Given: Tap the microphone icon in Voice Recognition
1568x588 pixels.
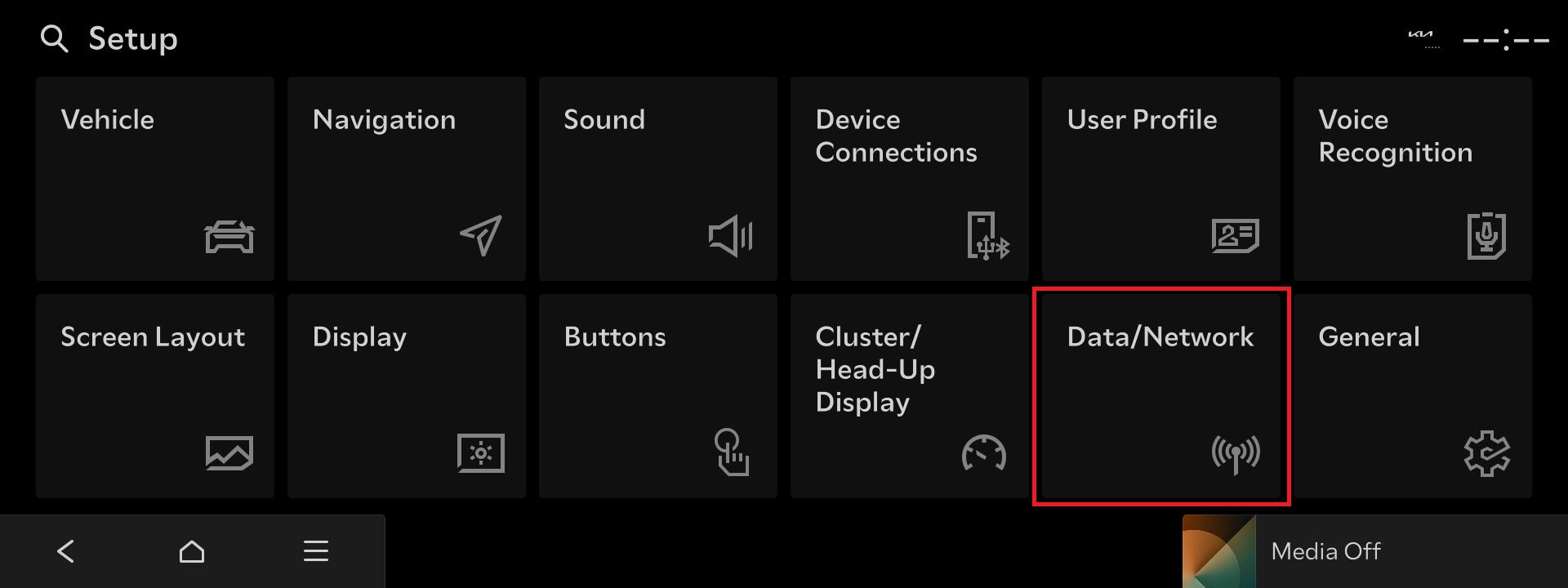Looking at the screenshot, I should pos(1486,236).
